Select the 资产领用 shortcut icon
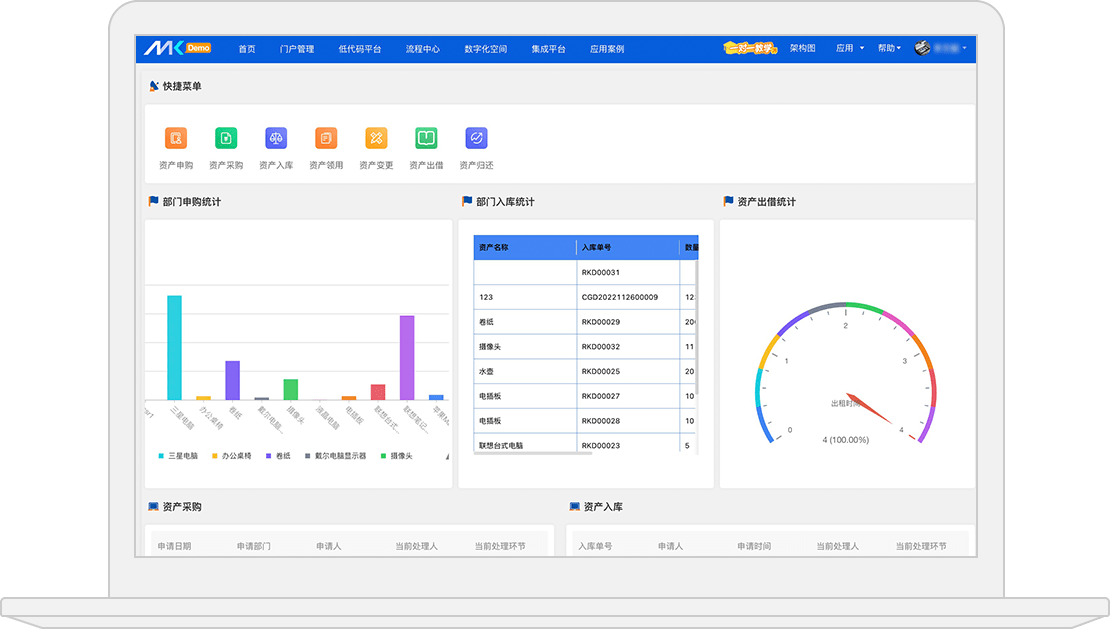 [x=326, y=139]
